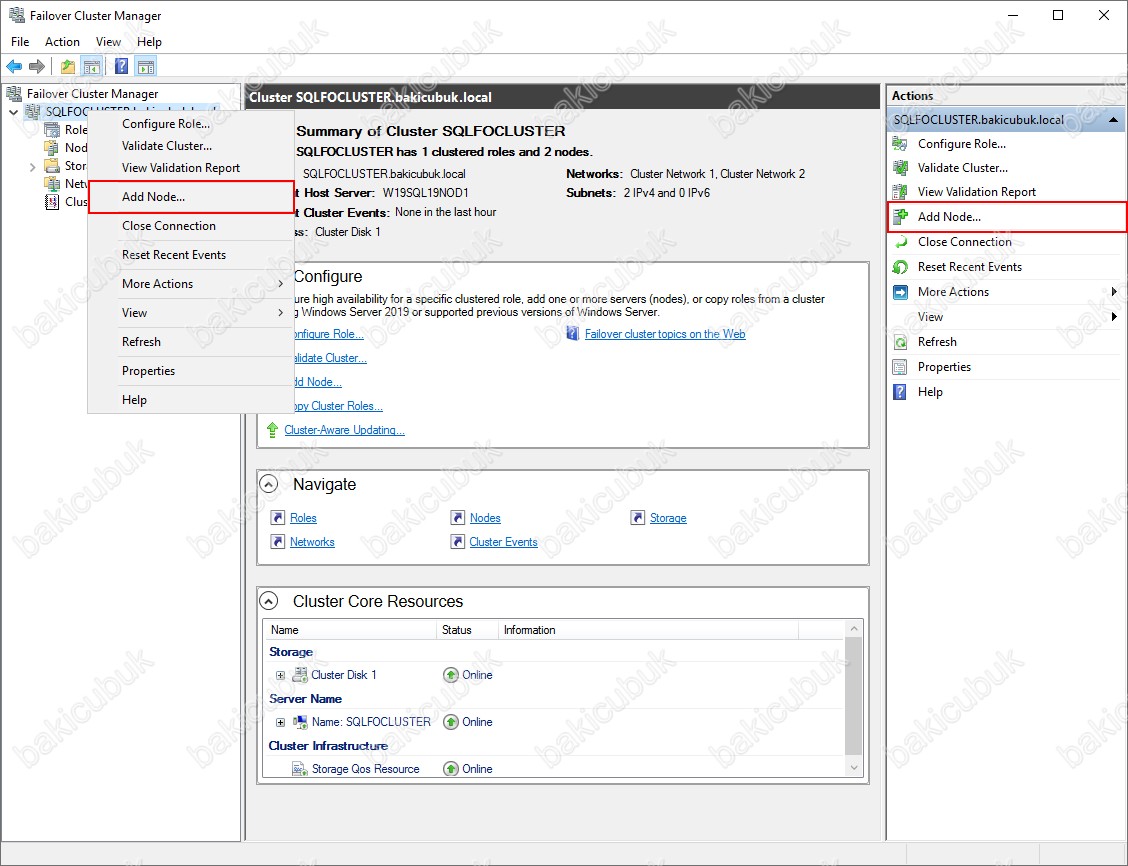Screen dimensions: 1128x866
Task: Open the More Actions submenu in the context menu
Action: click(191, 284)
